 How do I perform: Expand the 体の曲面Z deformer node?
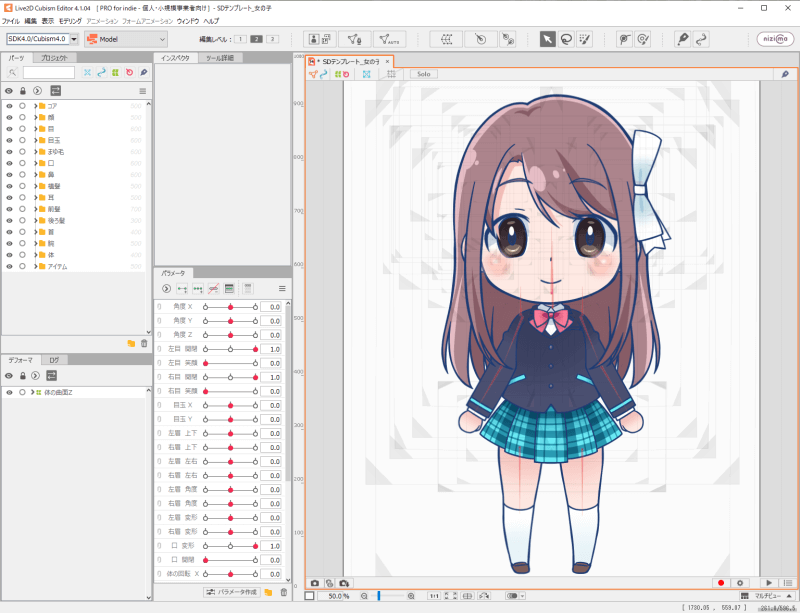[32, 393]
